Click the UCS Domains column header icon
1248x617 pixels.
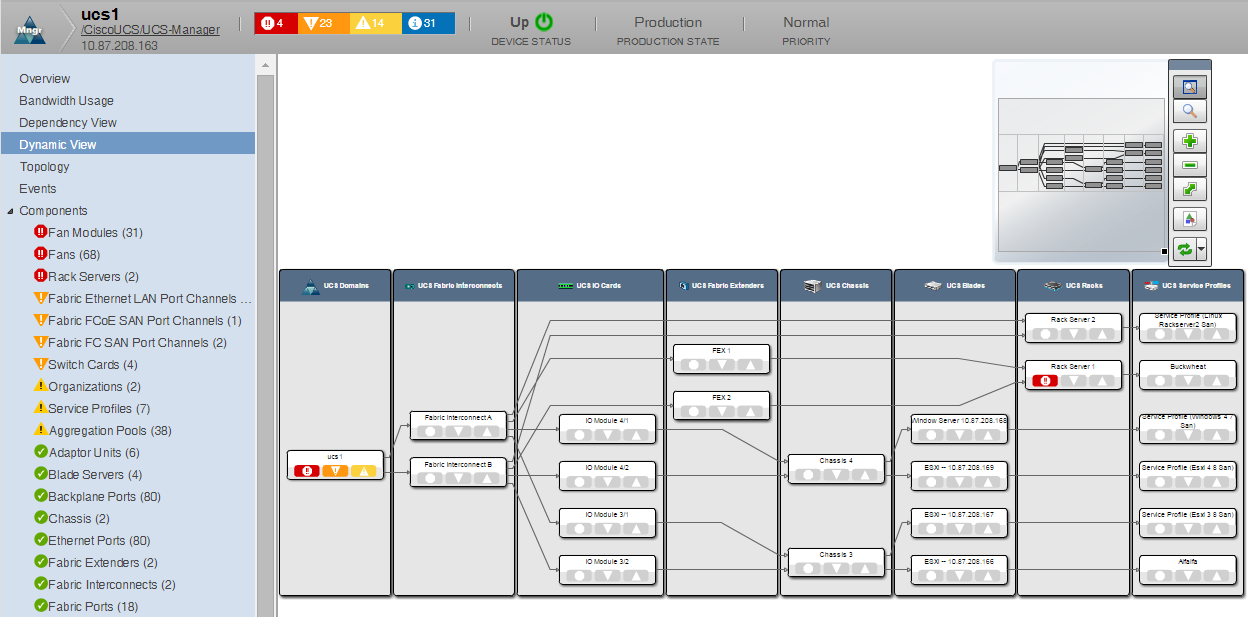tap(311, 285)
